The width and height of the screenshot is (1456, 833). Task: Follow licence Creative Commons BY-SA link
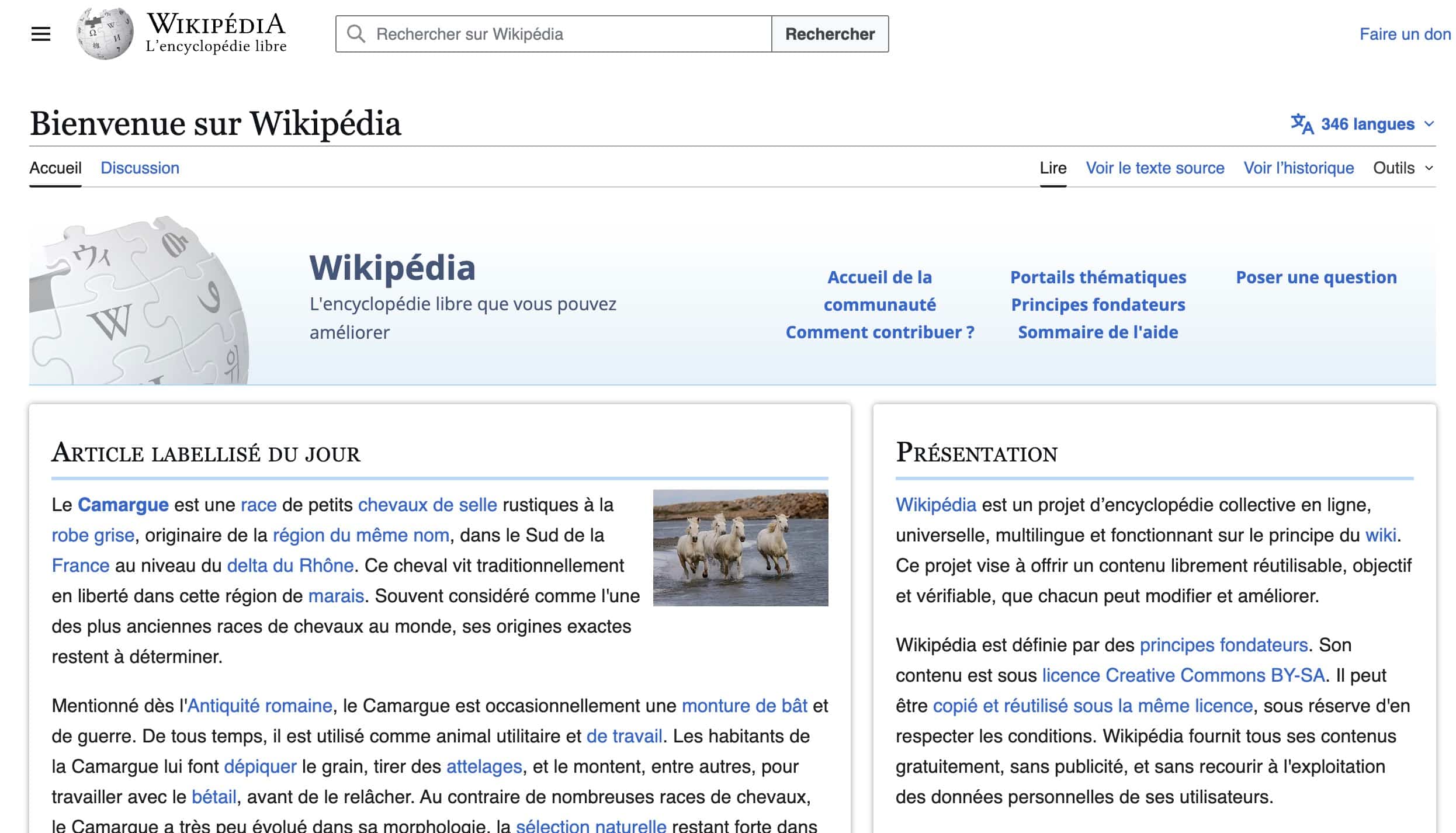(1183, 675)
